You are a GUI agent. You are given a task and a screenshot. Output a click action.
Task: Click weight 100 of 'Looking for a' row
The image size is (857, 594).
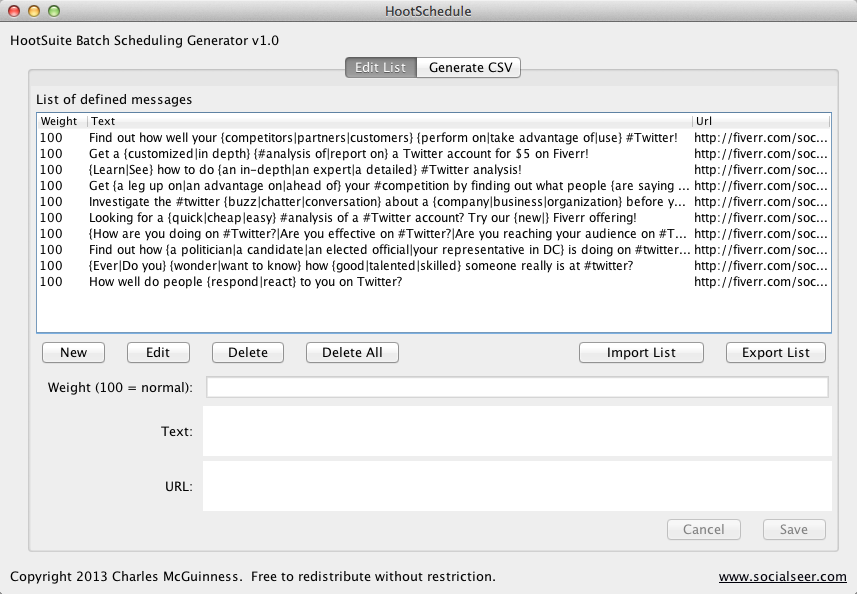coord(51,218)
